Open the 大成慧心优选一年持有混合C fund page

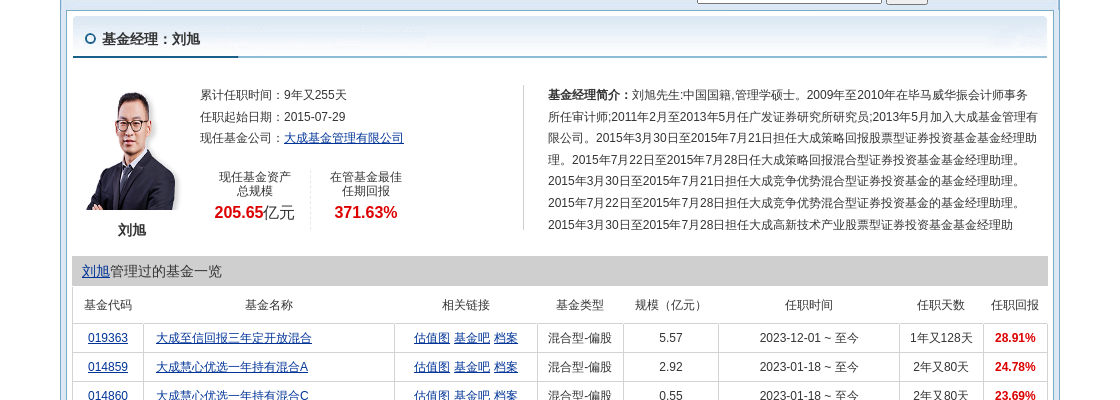[231, 395]
